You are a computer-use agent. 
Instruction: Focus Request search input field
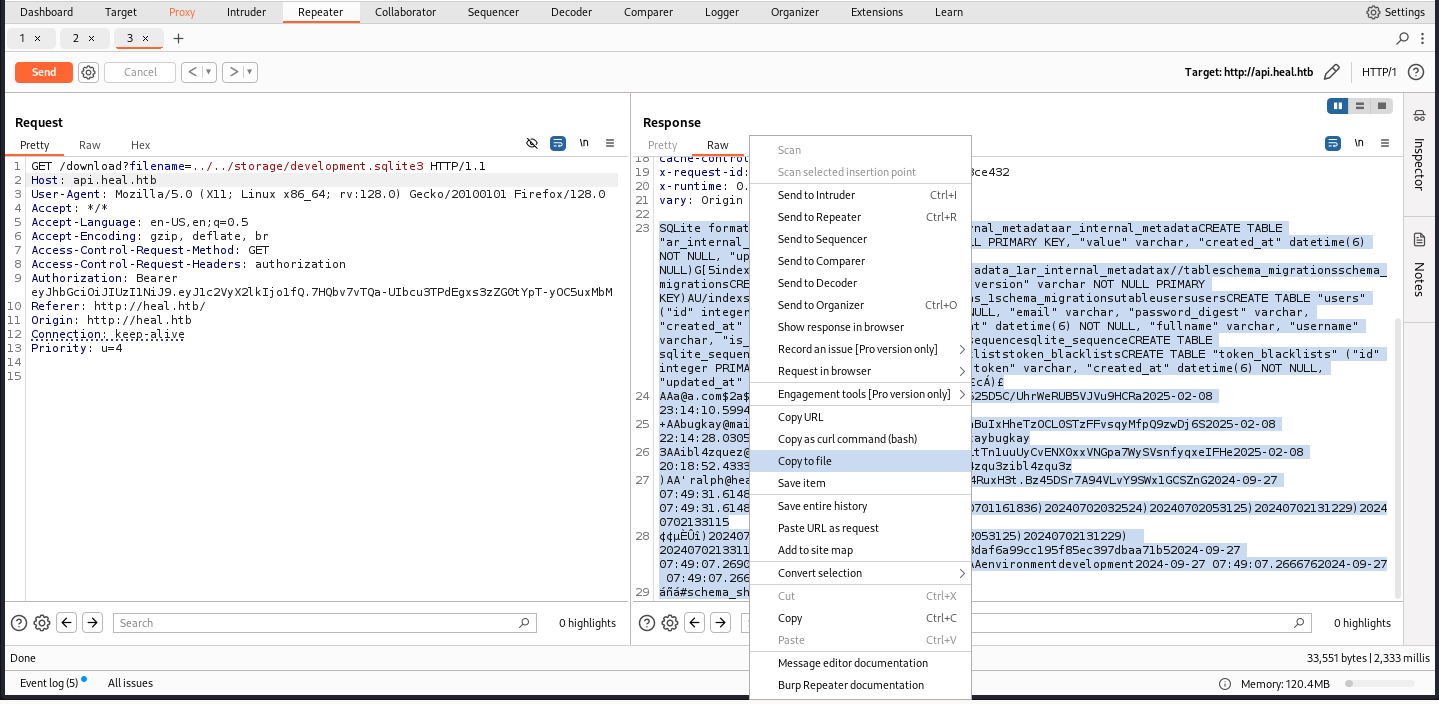(324, 623)
